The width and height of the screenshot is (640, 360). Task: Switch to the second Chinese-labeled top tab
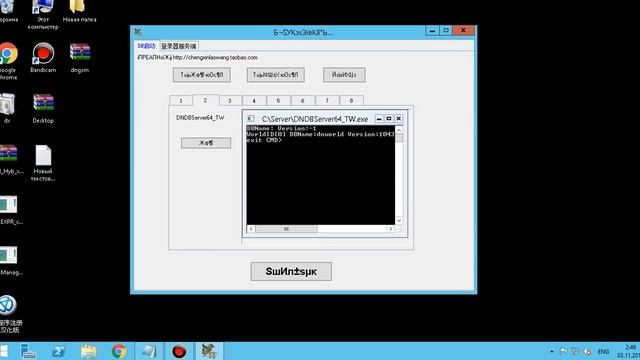point(179,46)
